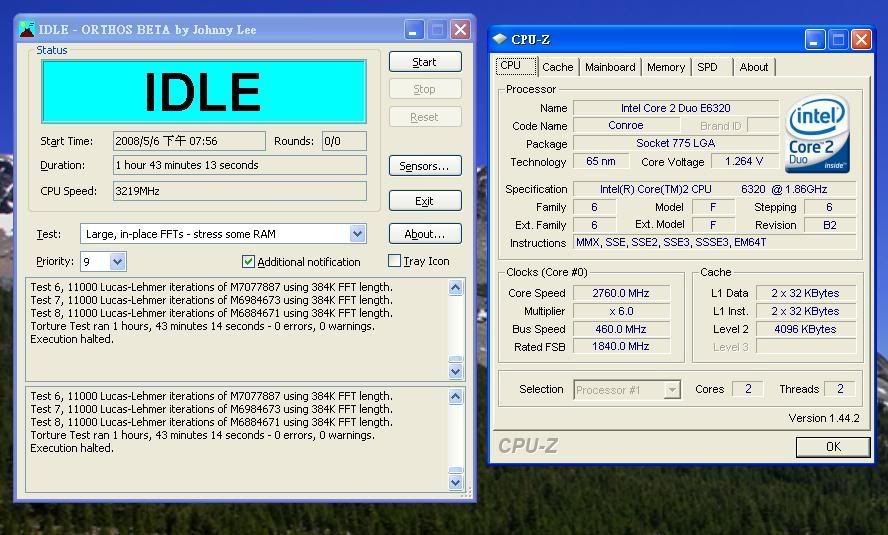Click the Bus Speed value 460.0 MHz
The width and height of the screenshot is (888, 535).
click(x=621, y=329)
